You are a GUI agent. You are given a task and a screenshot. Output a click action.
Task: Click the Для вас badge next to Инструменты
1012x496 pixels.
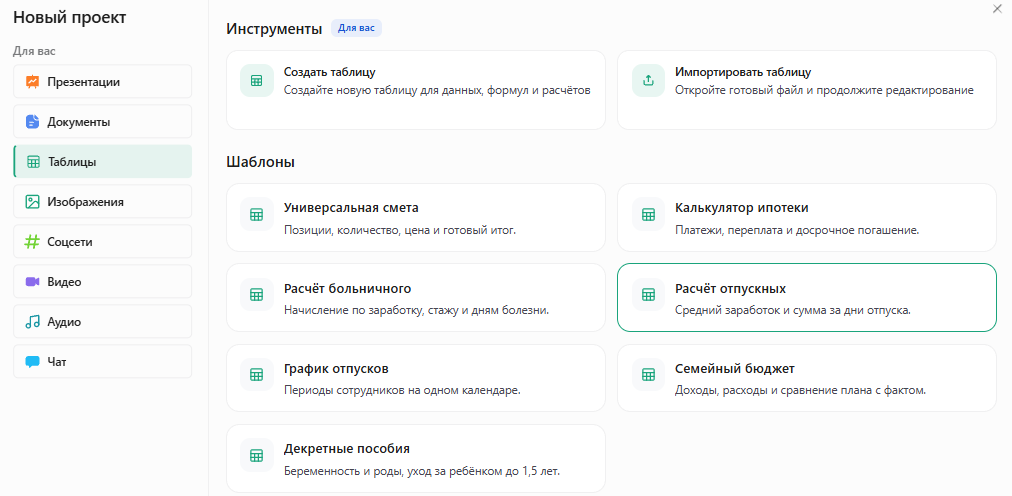pos(356,28)
